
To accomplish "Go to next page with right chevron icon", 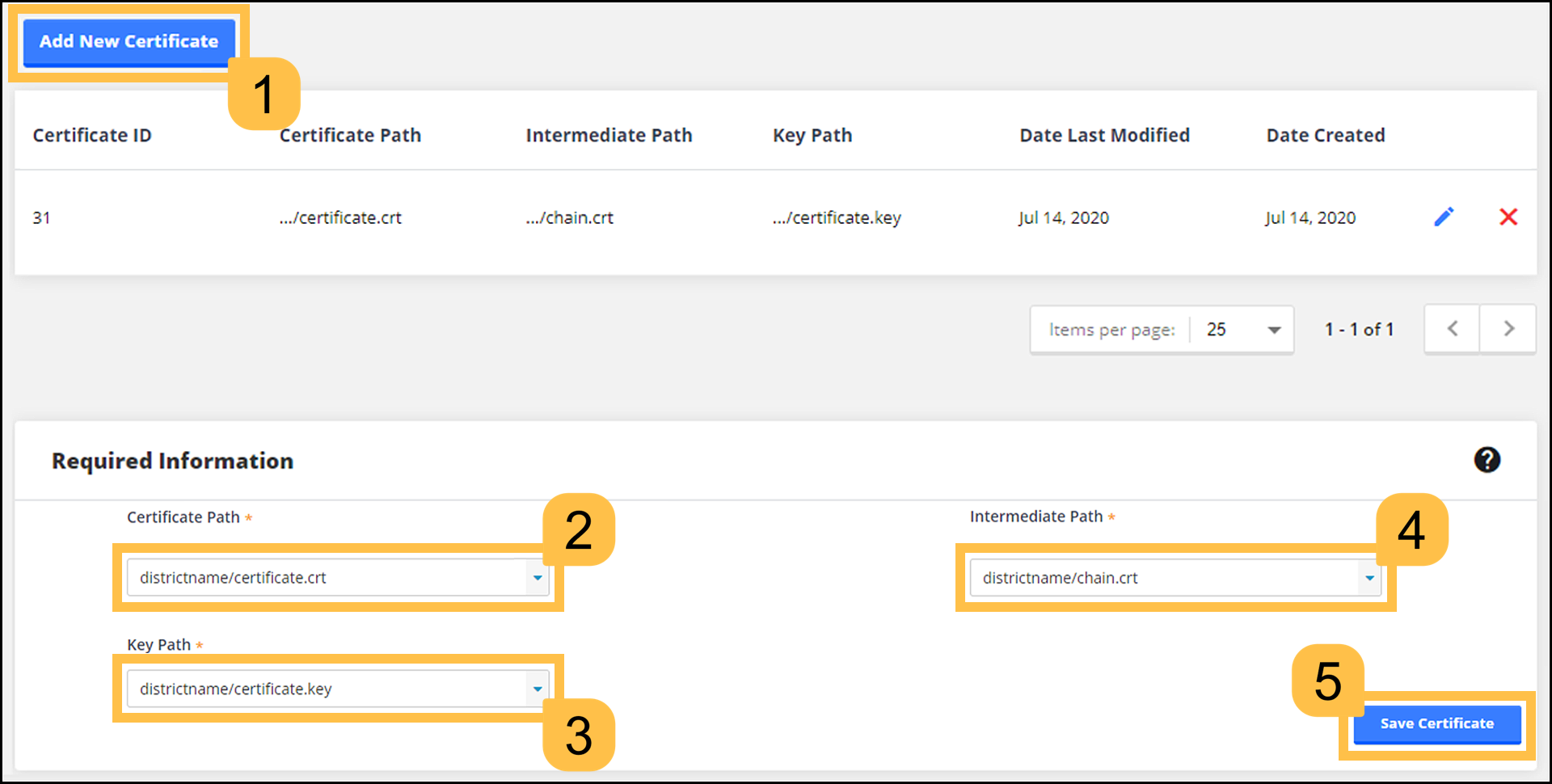I will pos(1508,329).
